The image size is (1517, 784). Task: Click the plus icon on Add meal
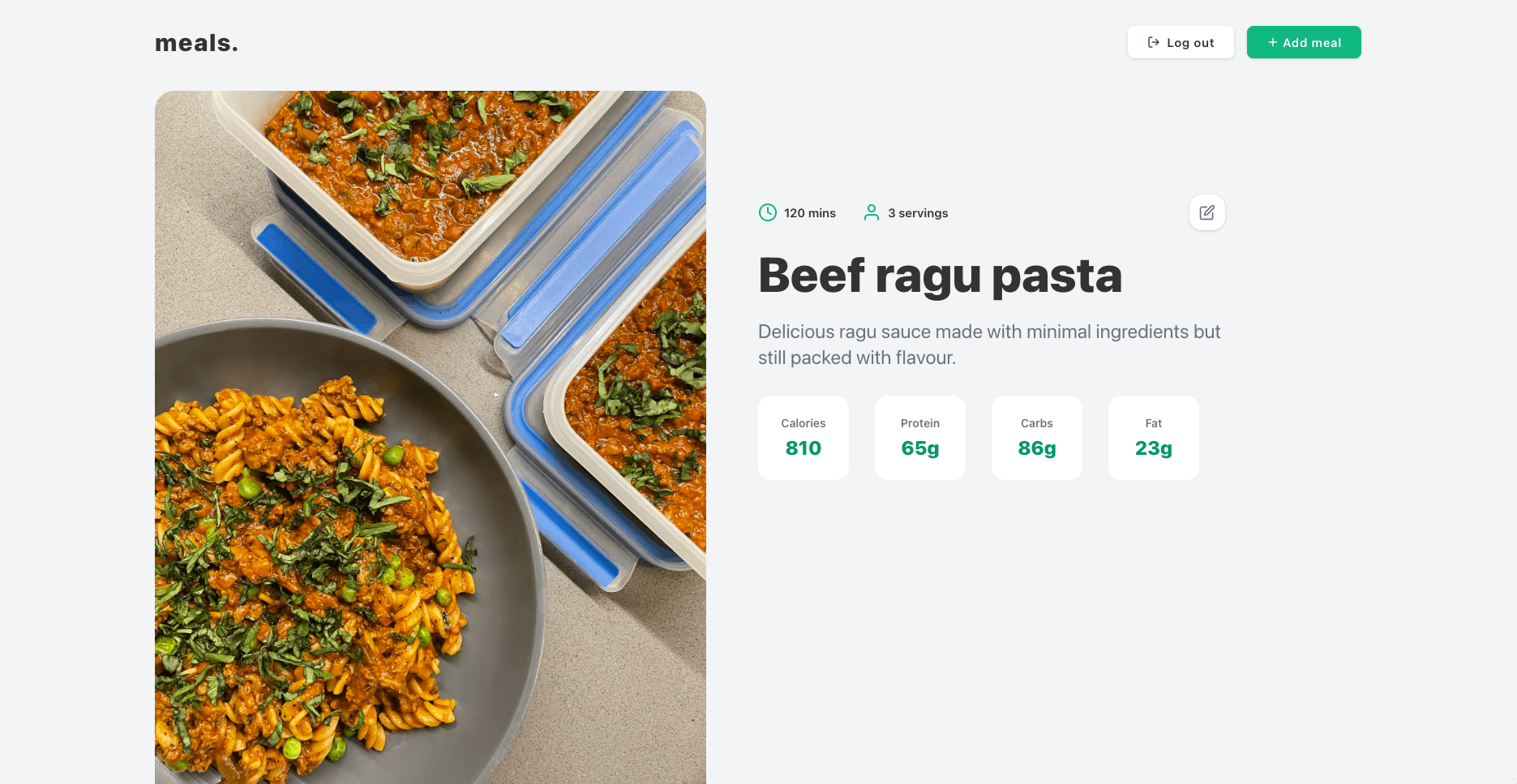click(1272, 42)
